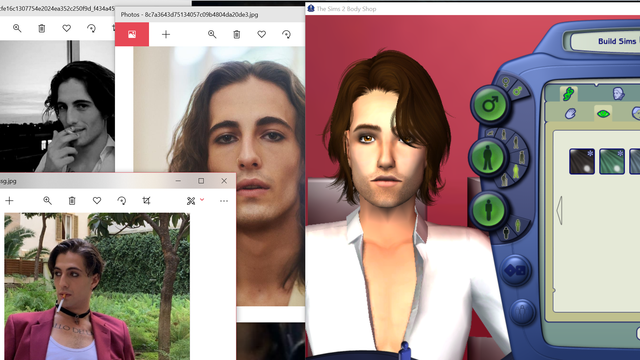The image size is (640, 360).
Task: Choose the dark eye color swatch
Action: point(582,161)
